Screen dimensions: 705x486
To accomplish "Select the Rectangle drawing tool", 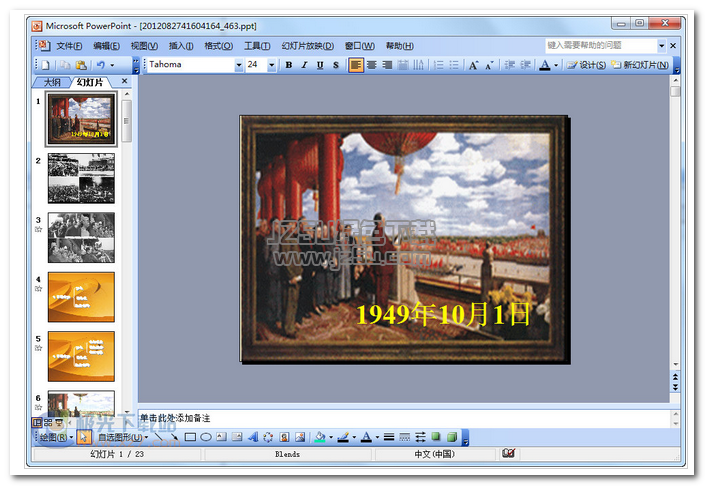I will coord(190,437).
